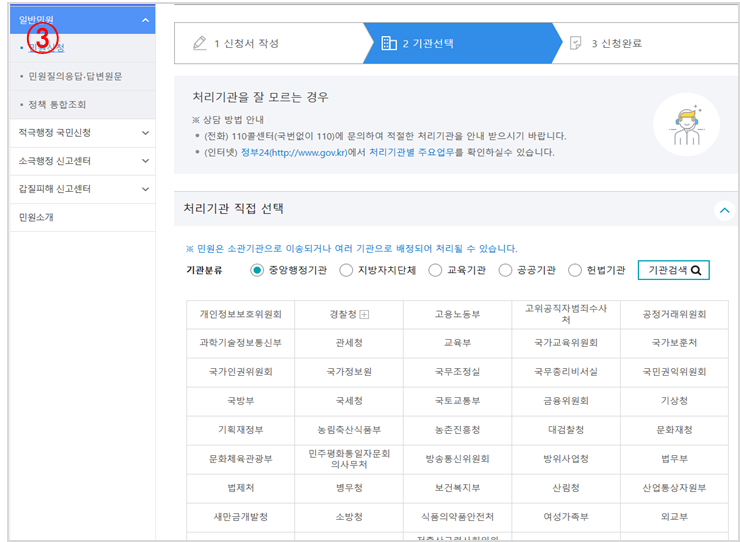Choose 경찰청 from the agency table

tap(349, 314)
